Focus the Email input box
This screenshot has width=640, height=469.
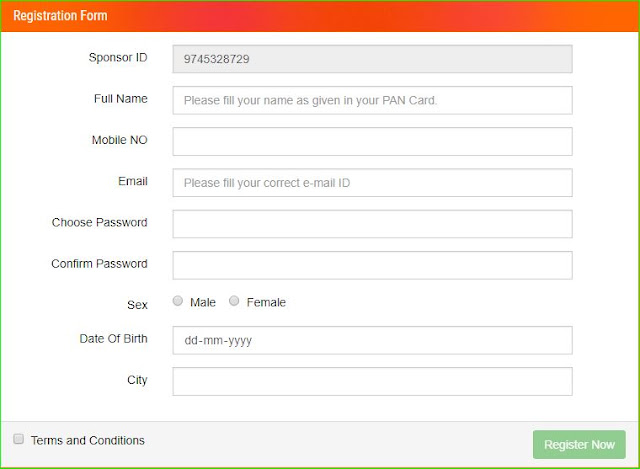[372, 183]
